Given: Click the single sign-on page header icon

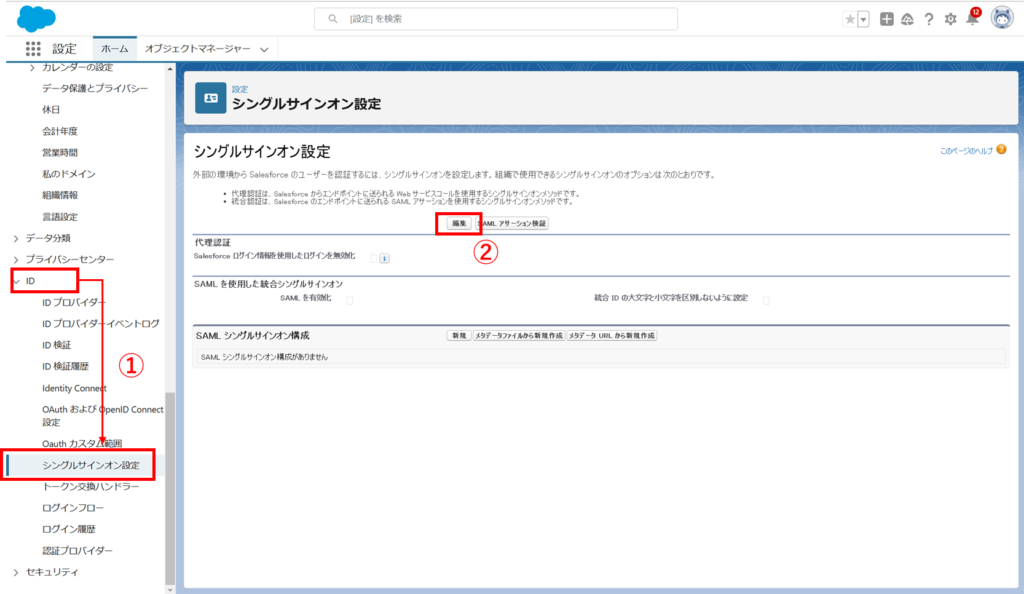Looking at the screenshot, I should point(210,98).
